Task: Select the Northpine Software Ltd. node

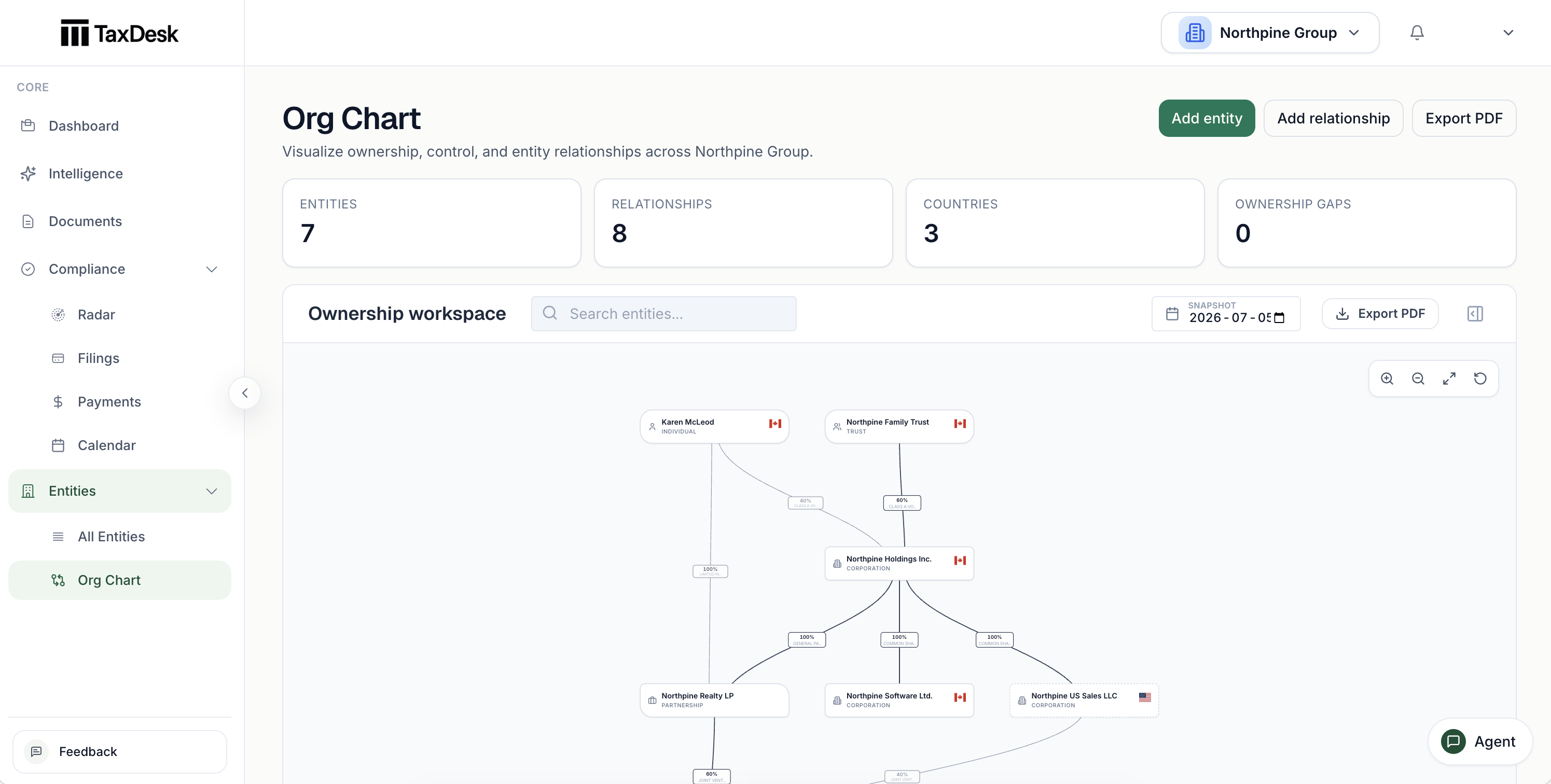Action: pyautogui.click(x=899, y=701)
